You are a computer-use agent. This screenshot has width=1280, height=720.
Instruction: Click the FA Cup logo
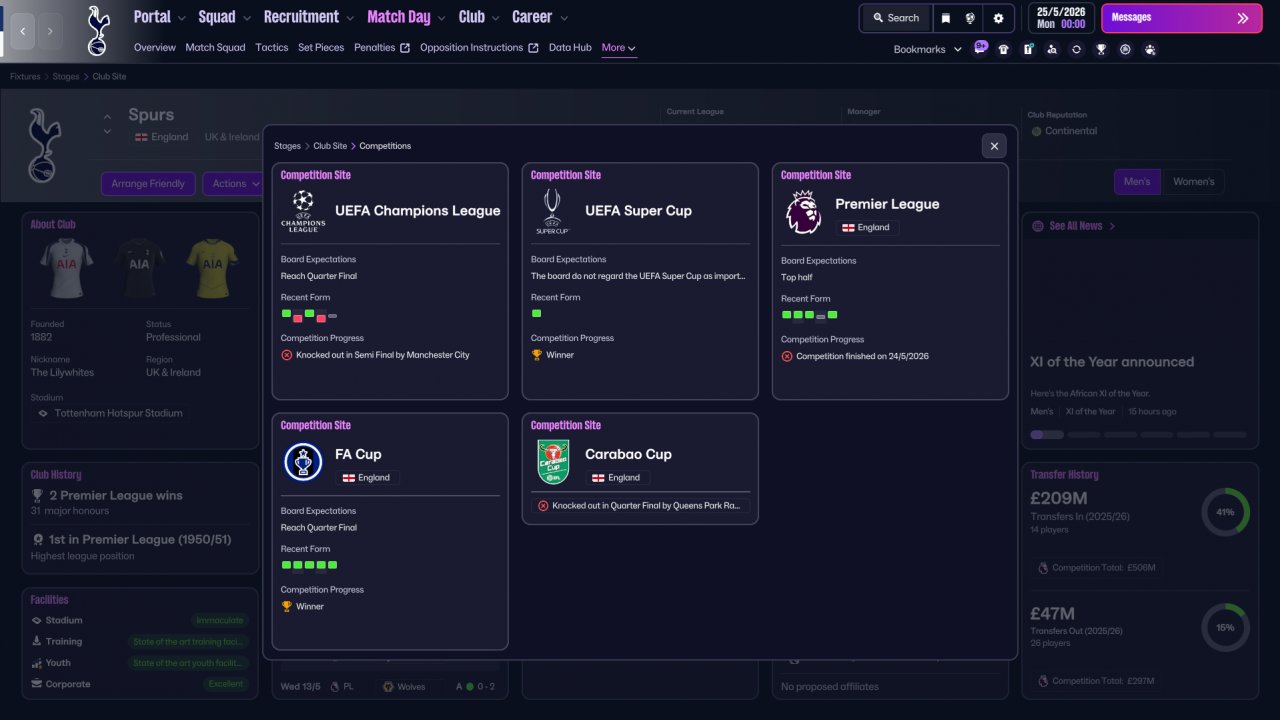click(x=303, y=462)
